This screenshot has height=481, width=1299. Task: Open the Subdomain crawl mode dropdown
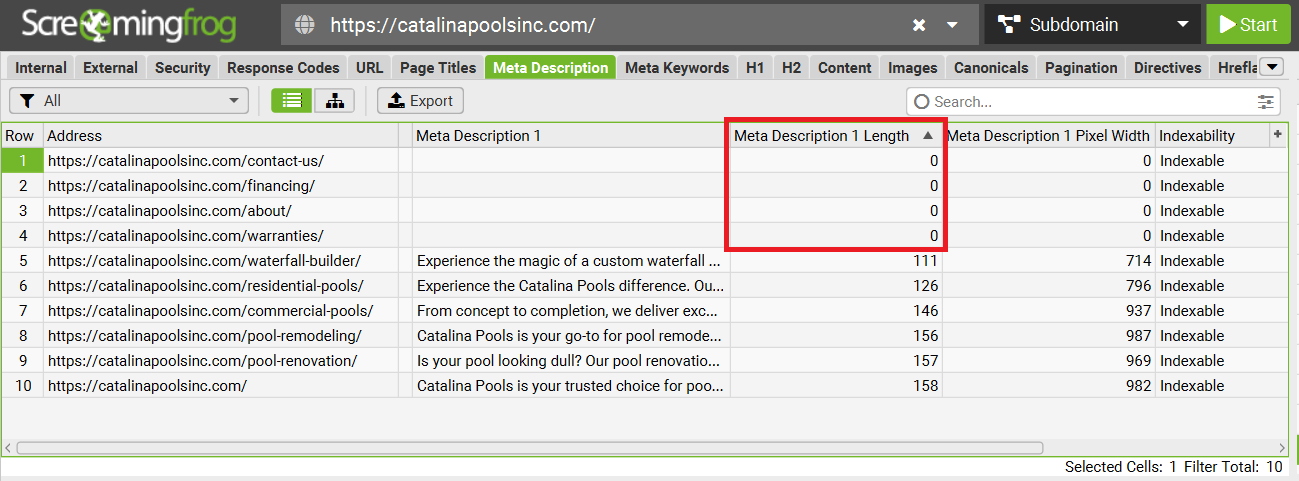[1092, 25]
